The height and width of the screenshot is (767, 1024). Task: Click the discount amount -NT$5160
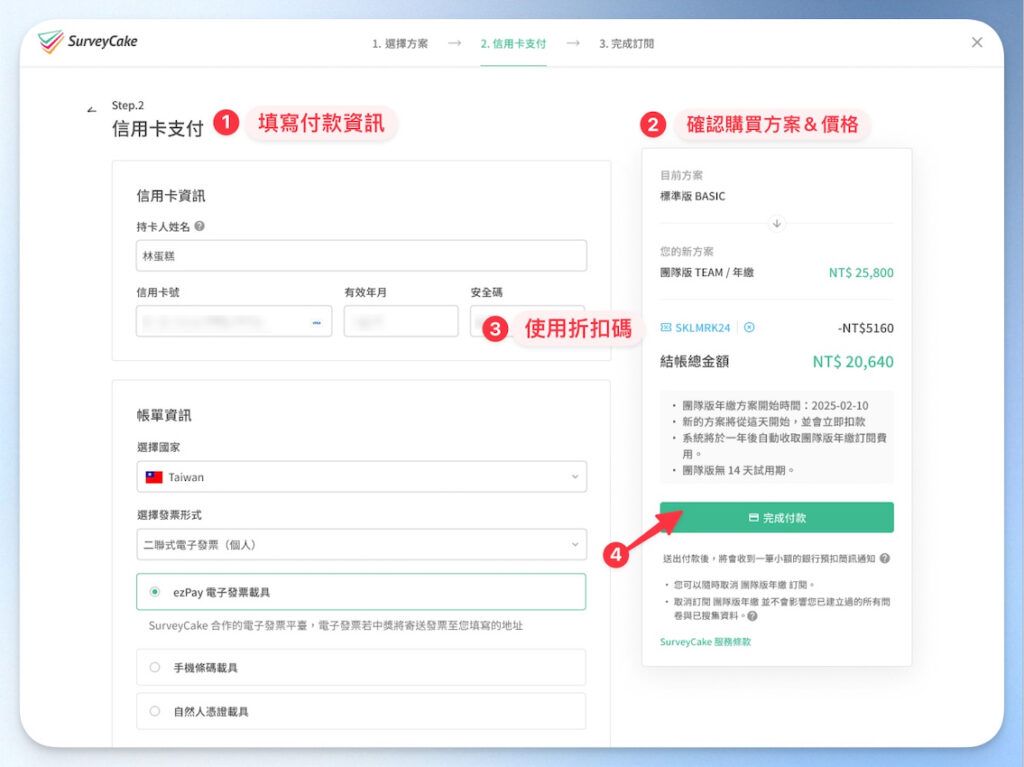click(865, 328)
